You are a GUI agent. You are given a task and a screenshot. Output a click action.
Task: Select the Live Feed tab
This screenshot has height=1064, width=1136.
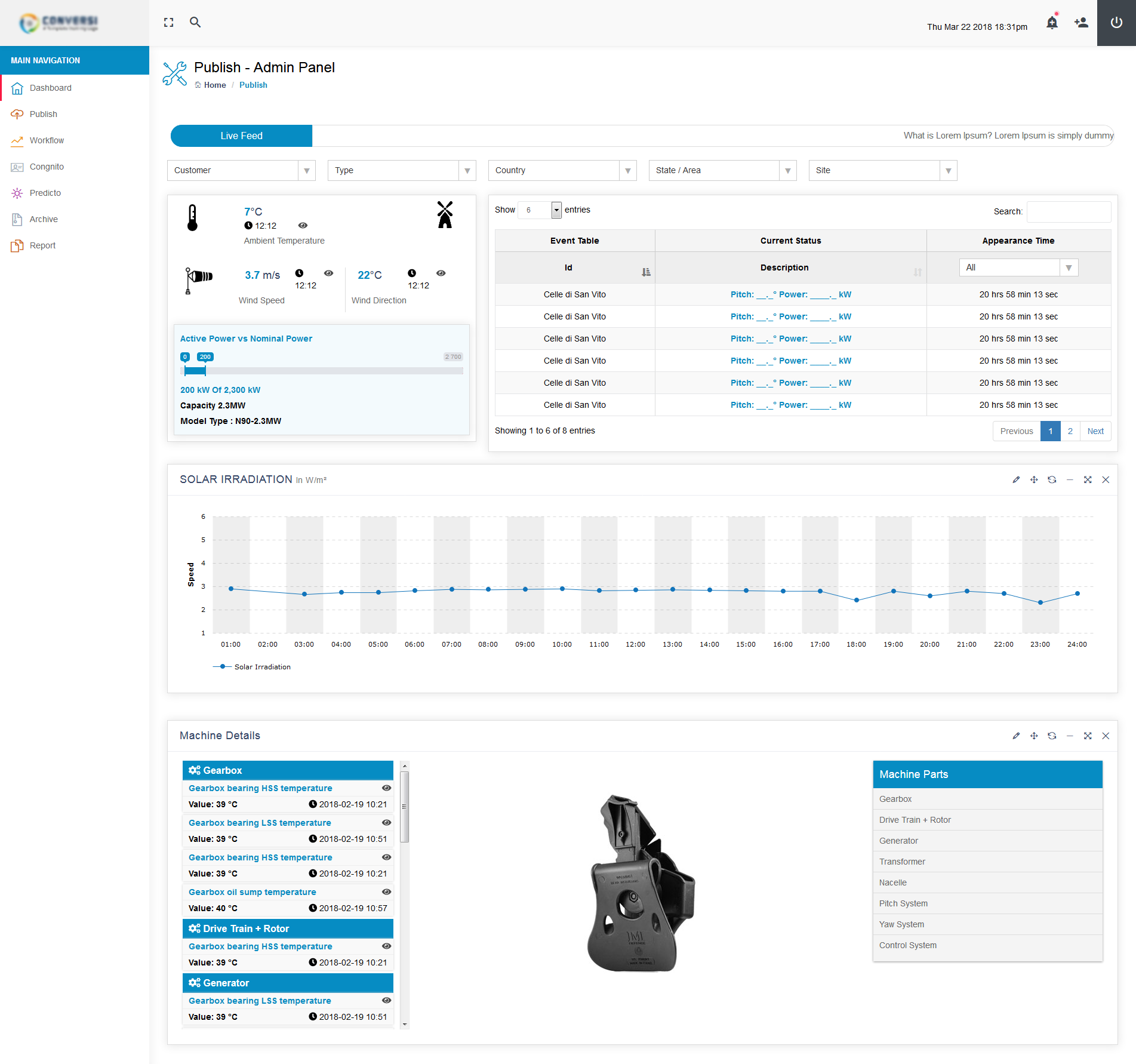[x=241, y=136]
